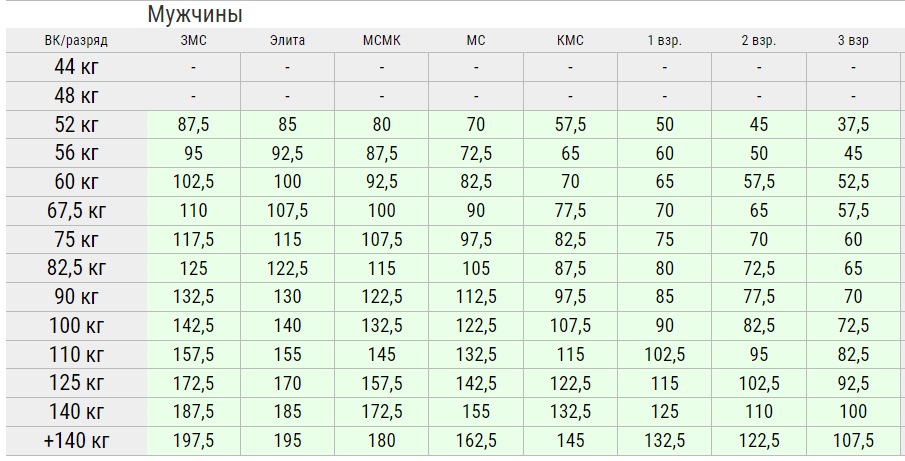The width and height of the screenshot is (905, 461).
Task: Click the 1 взр. column header
Action: tap(664, 41)
